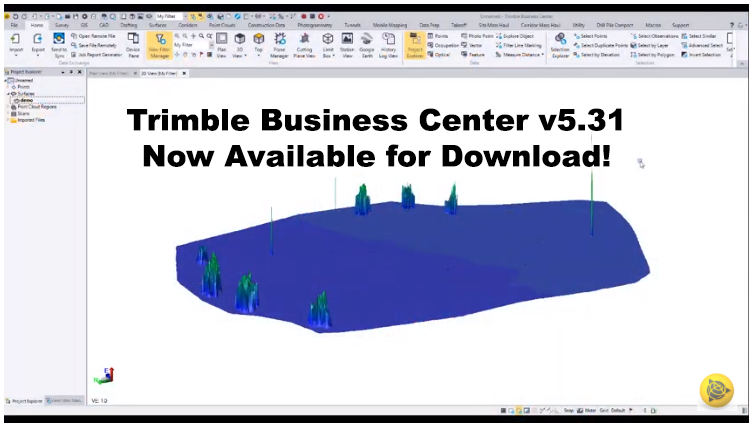Open the Plane Manager
Screen dimensions: 753x427
pos(279,46)
